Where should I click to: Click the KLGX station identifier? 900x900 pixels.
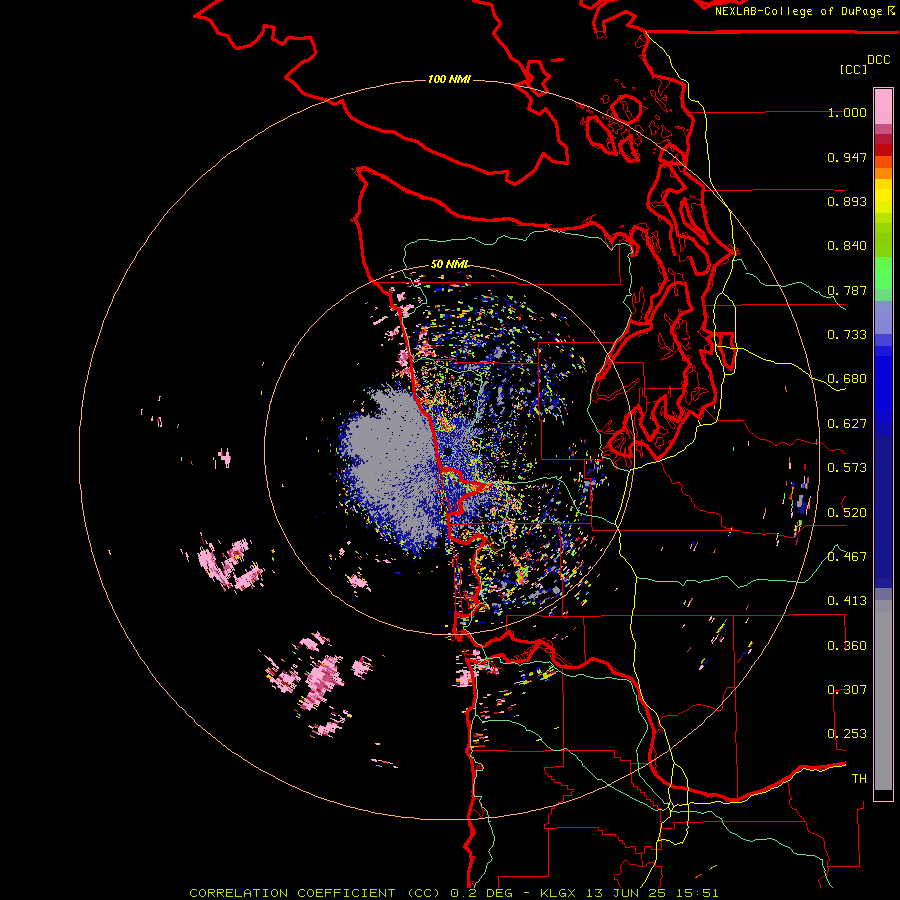558,893
